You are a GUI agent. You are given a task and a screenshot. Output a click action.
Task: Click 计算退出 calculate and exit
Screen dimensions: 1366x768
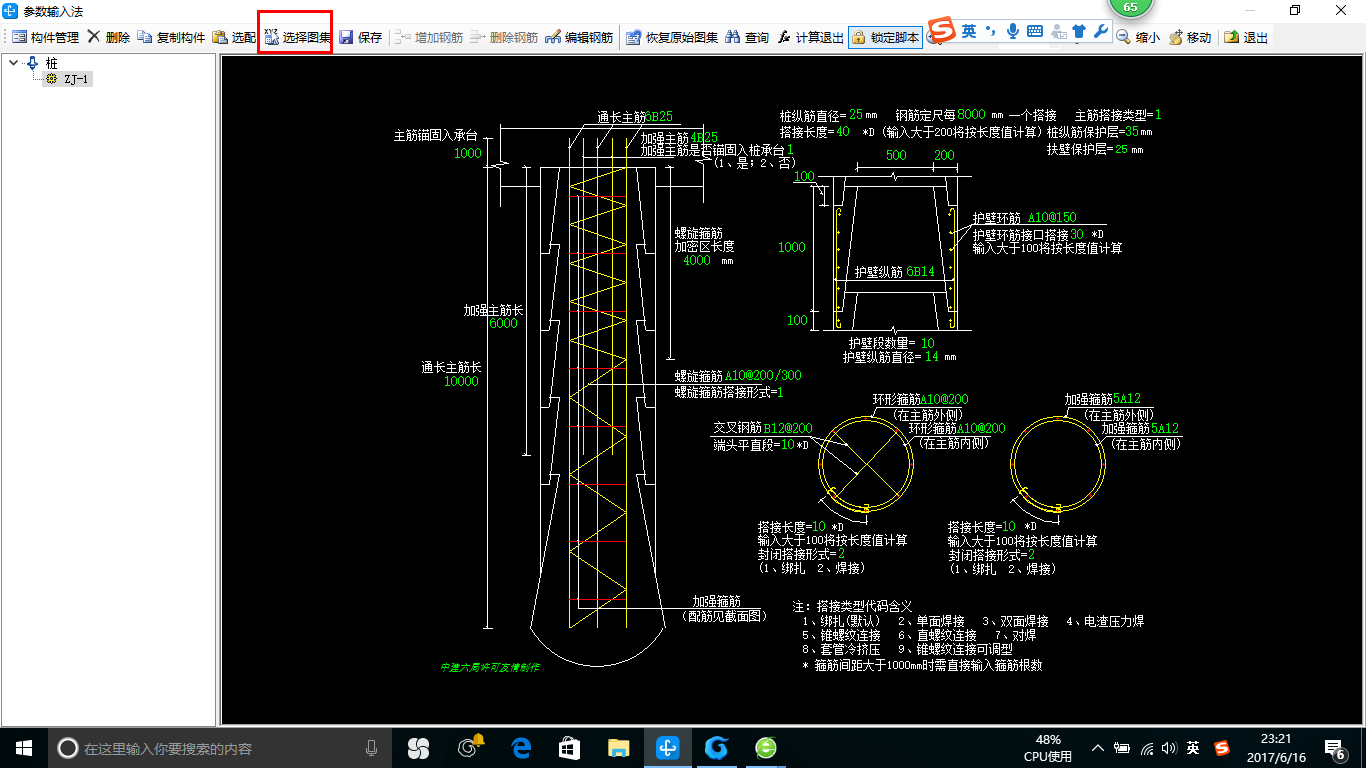click(810, 38)
